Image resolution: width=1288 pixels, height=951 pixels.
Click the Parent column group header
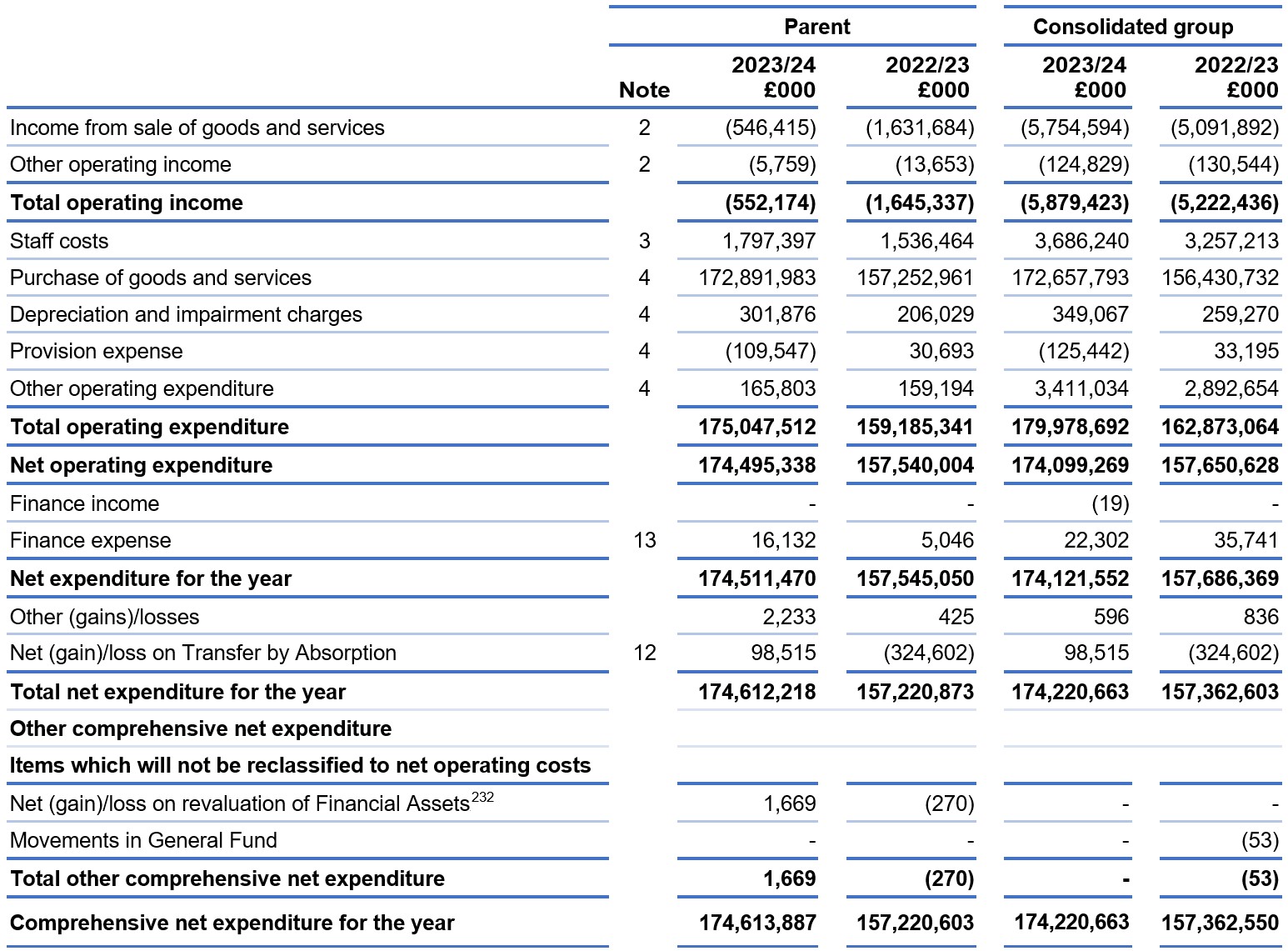(x=816, y=27)
